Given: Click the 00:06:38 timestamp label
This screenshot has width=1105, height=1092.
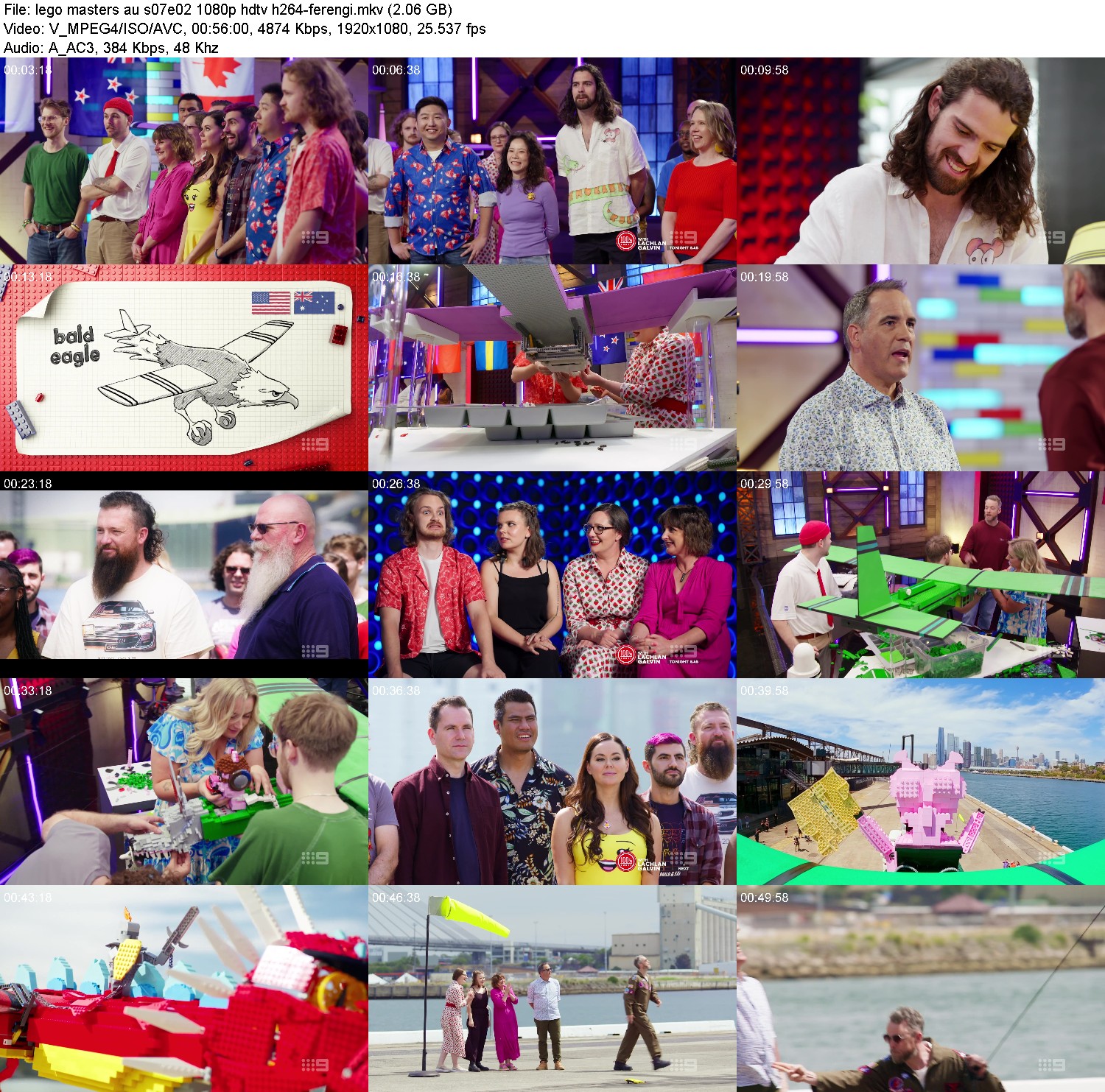Looking at the screenshot, I should tap(396, 70).
